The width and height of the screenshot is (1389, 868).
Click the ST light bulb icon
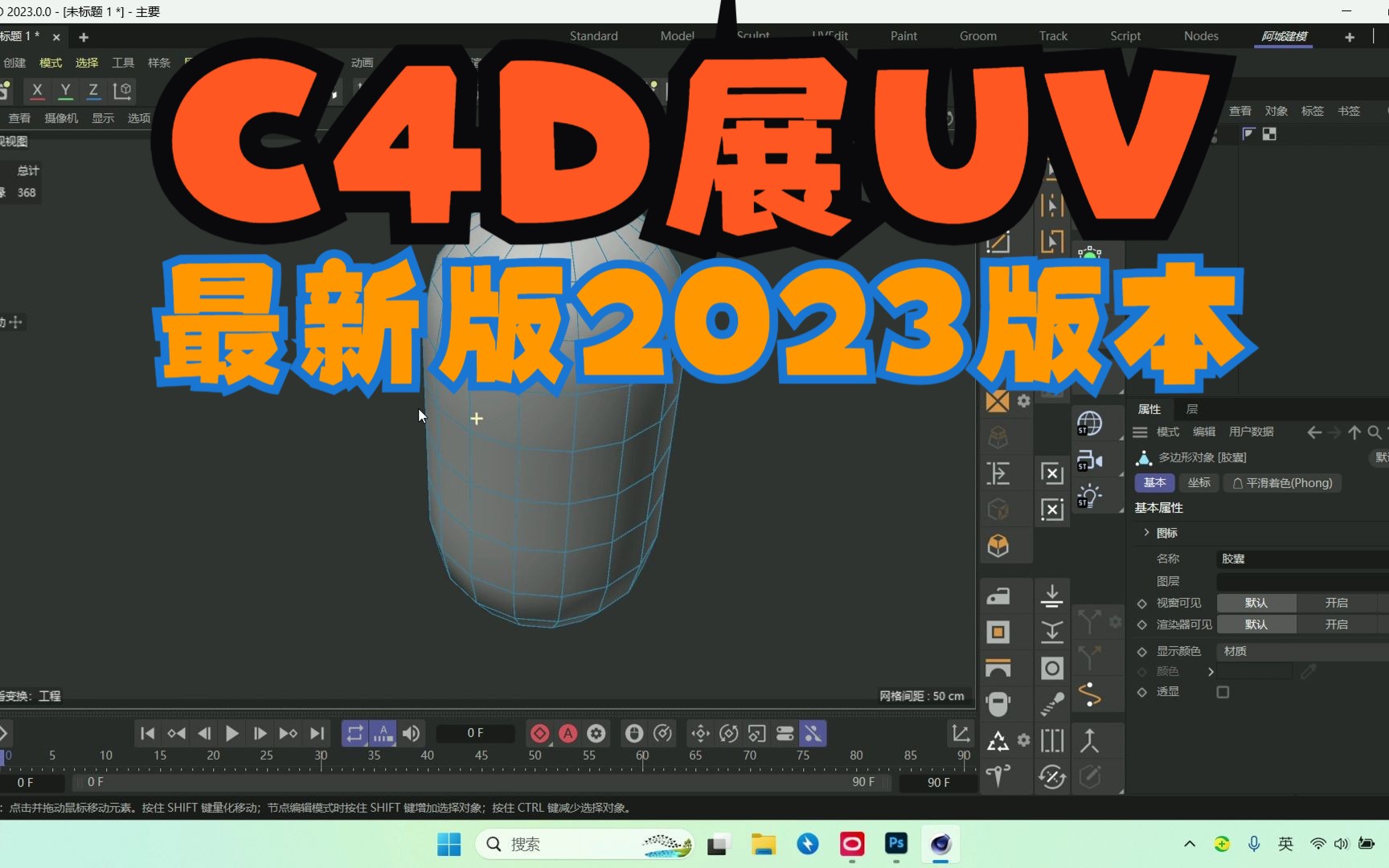click(x=1089, y=496)
